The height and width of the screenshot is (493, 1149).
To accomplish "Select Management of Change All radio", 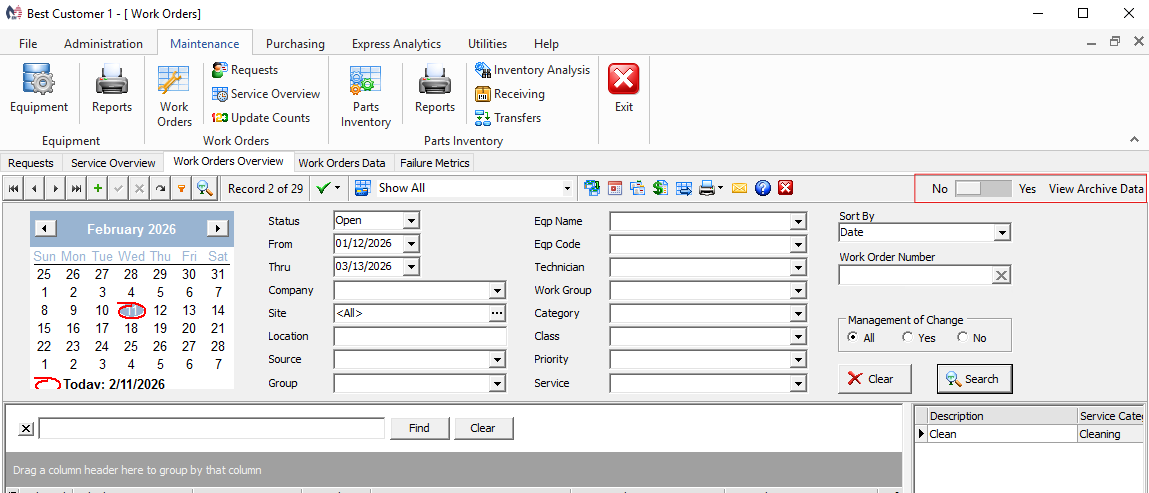I will 851,338.
